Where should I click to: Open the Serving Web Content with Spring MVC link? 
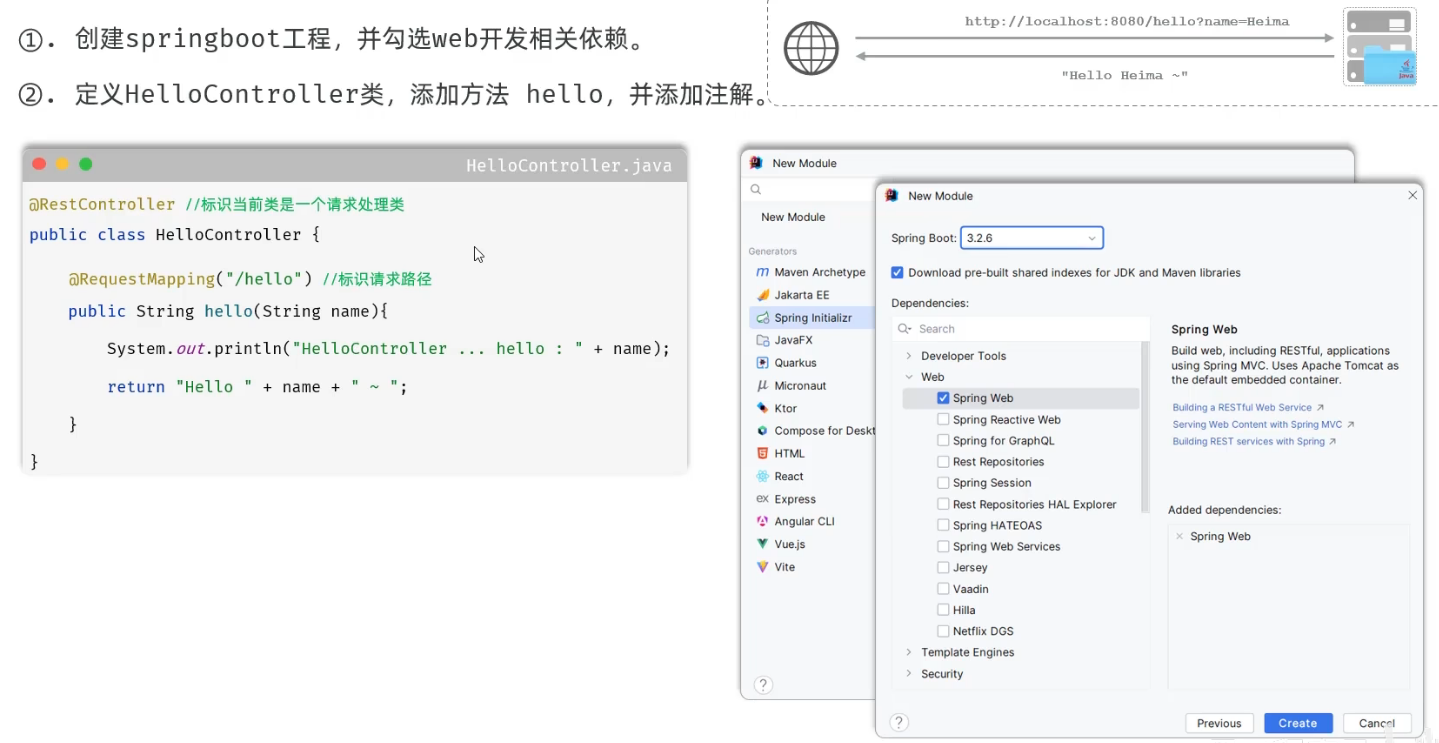[x=1260, y=424]
